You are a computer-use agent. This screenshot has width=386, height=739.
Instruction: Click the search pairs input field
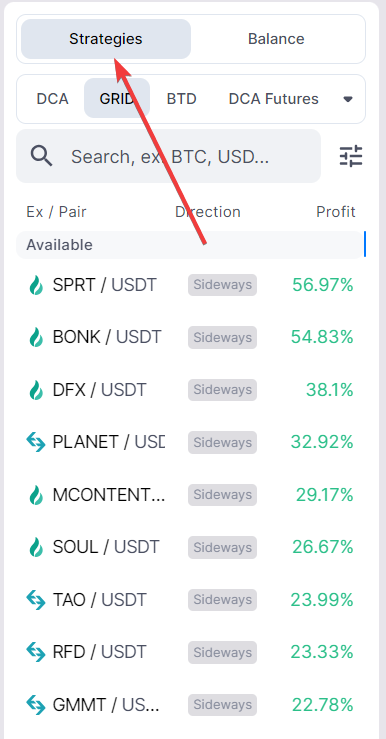pyautogui.click(x=169, y=156)
